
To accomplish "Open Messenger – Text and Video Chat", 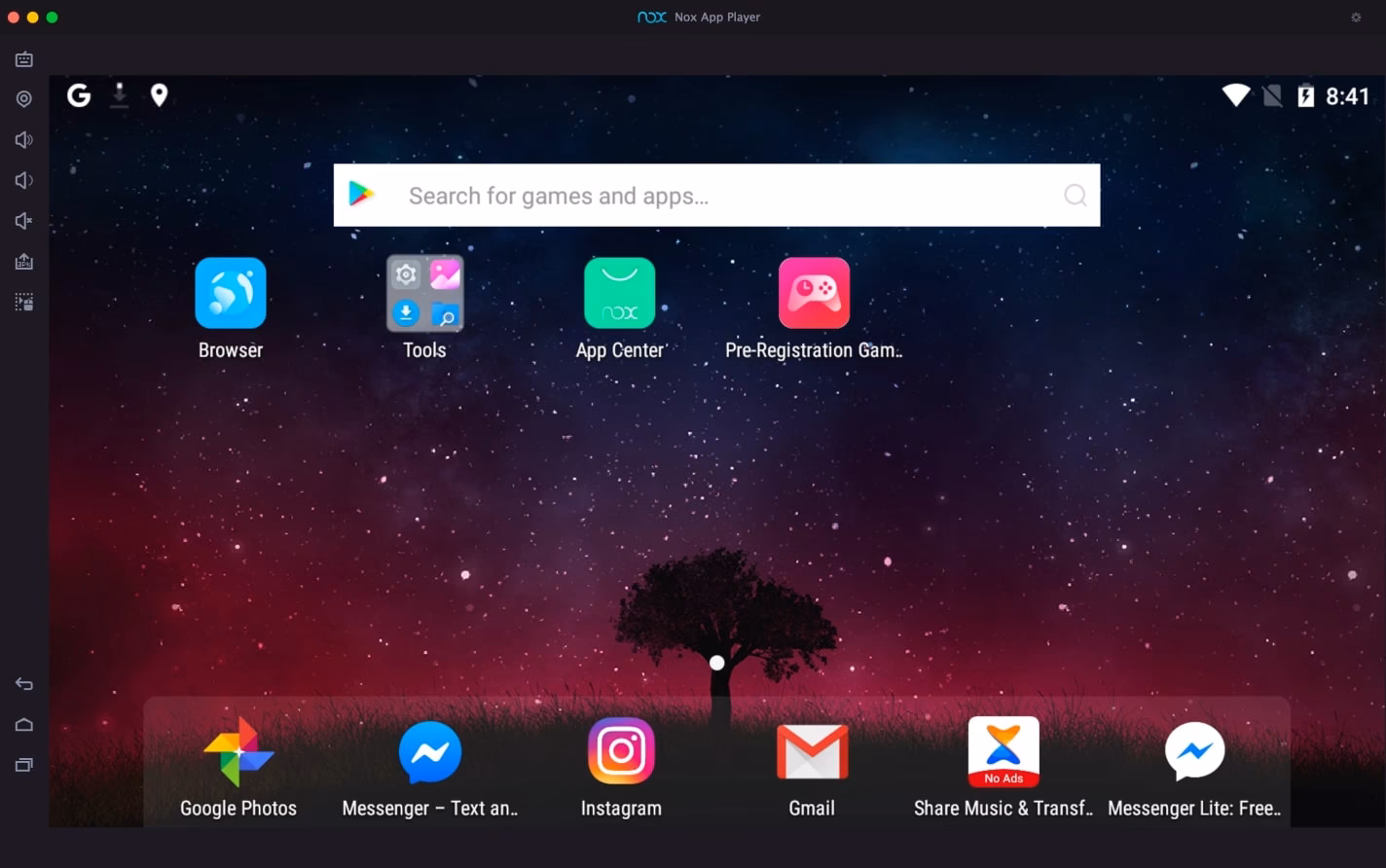I will point(428,751).
